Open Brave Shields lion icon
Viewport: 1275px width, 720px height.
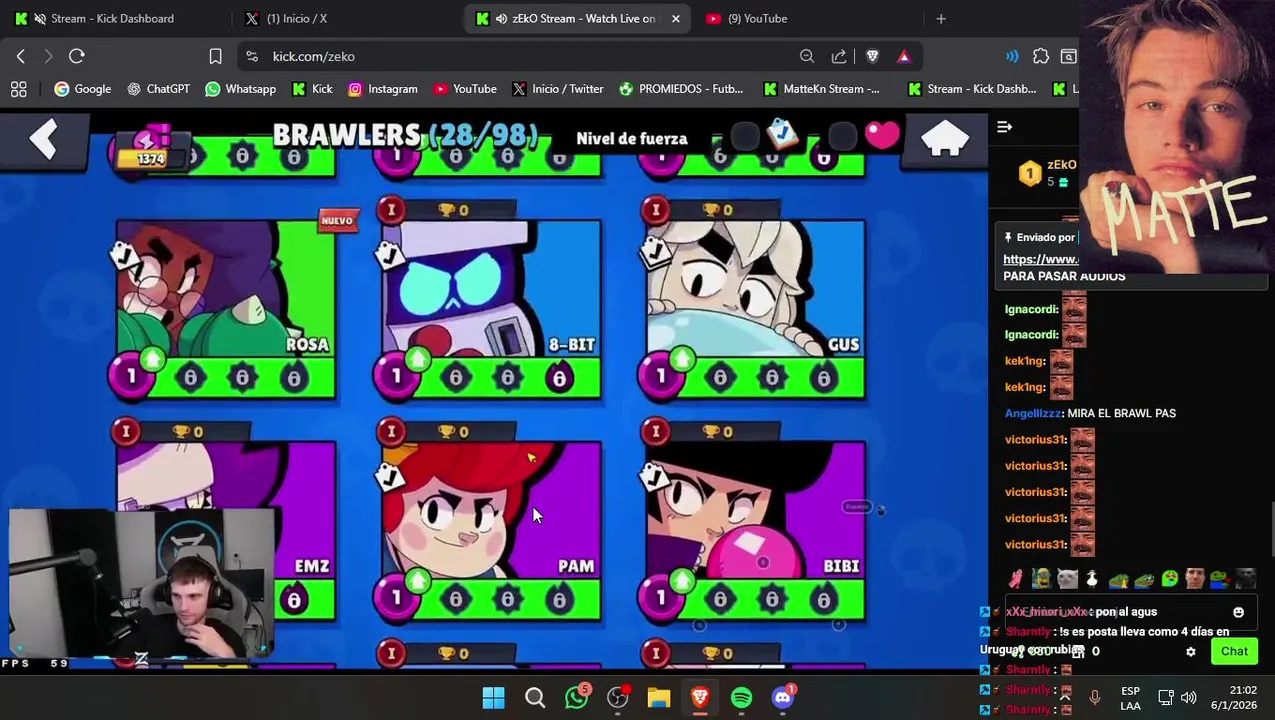[x=872, y=56]
